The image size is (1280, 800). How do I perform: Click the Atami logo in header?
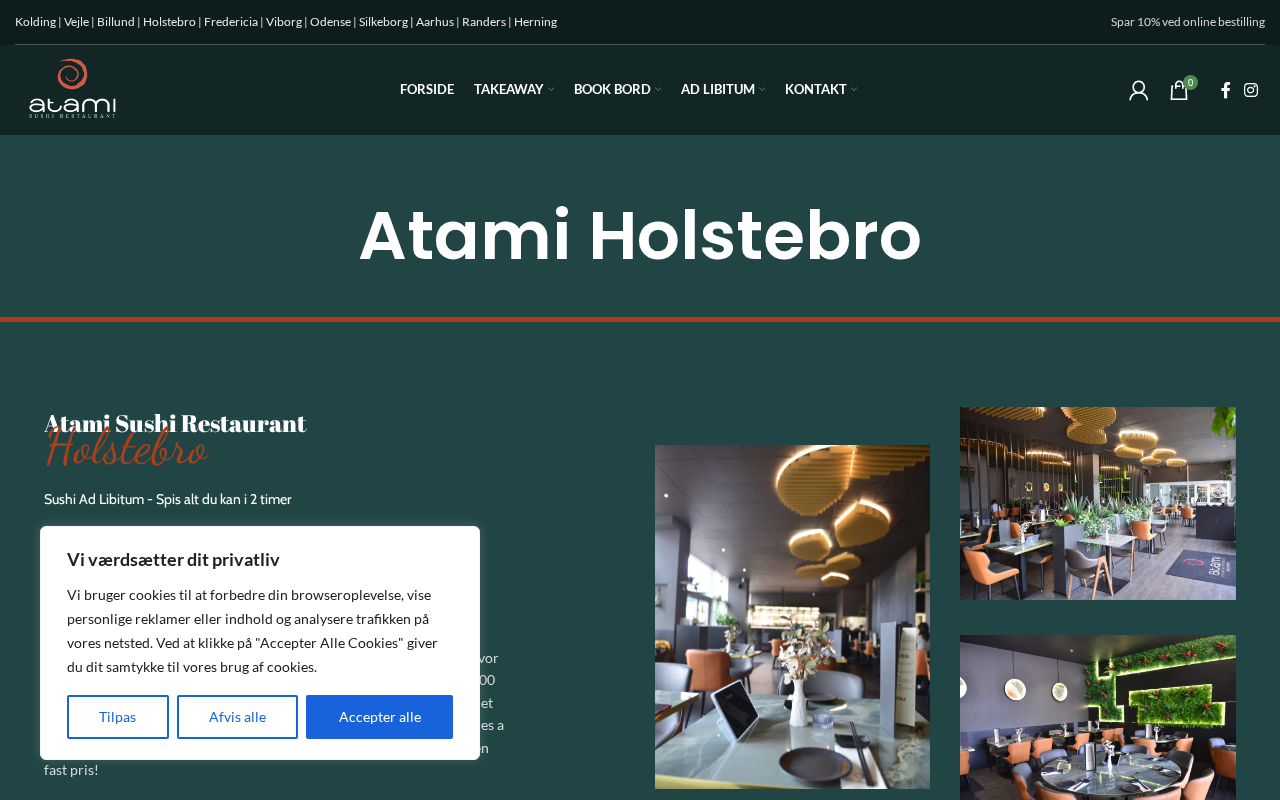pyautogui.click(x=72, y=89)
